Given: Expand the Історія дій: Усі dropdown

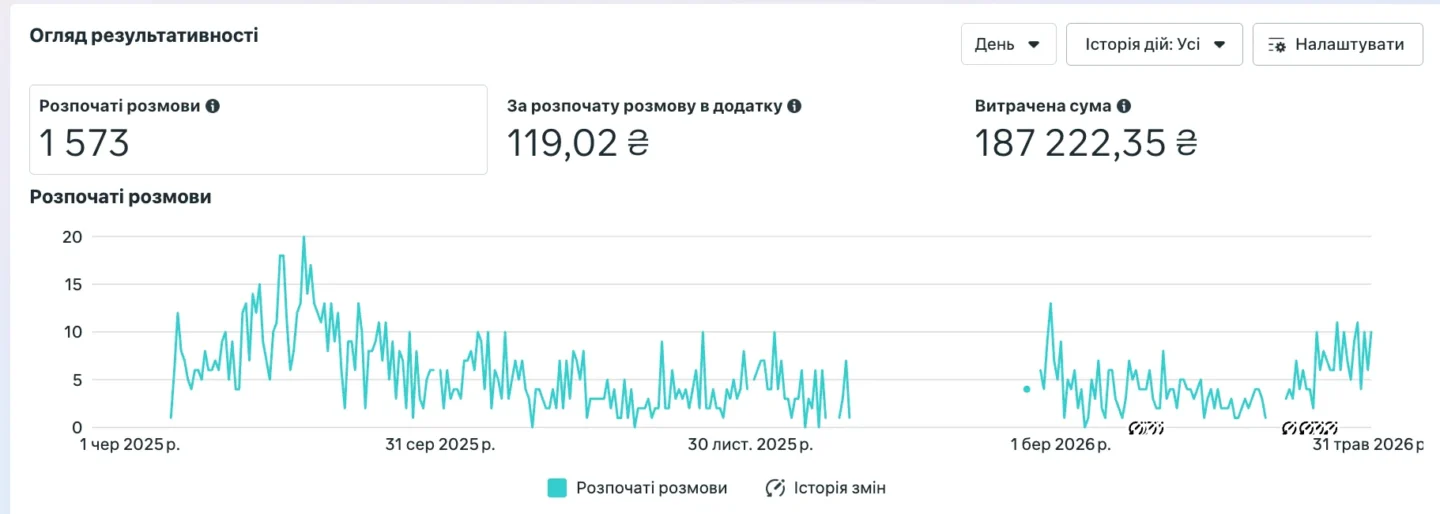Looking at the screenshot, I should coord(1154,45).
